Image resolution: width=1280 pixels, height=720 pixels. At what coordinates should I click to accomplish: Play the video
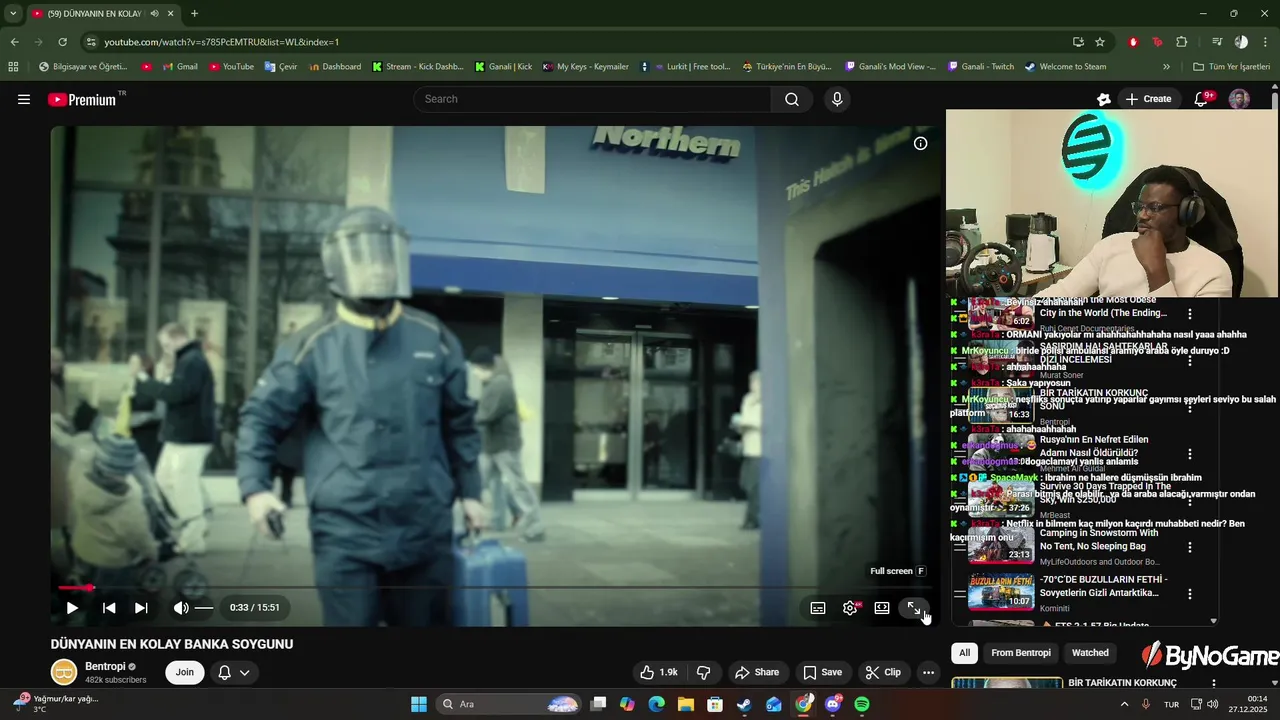(72, 608)
